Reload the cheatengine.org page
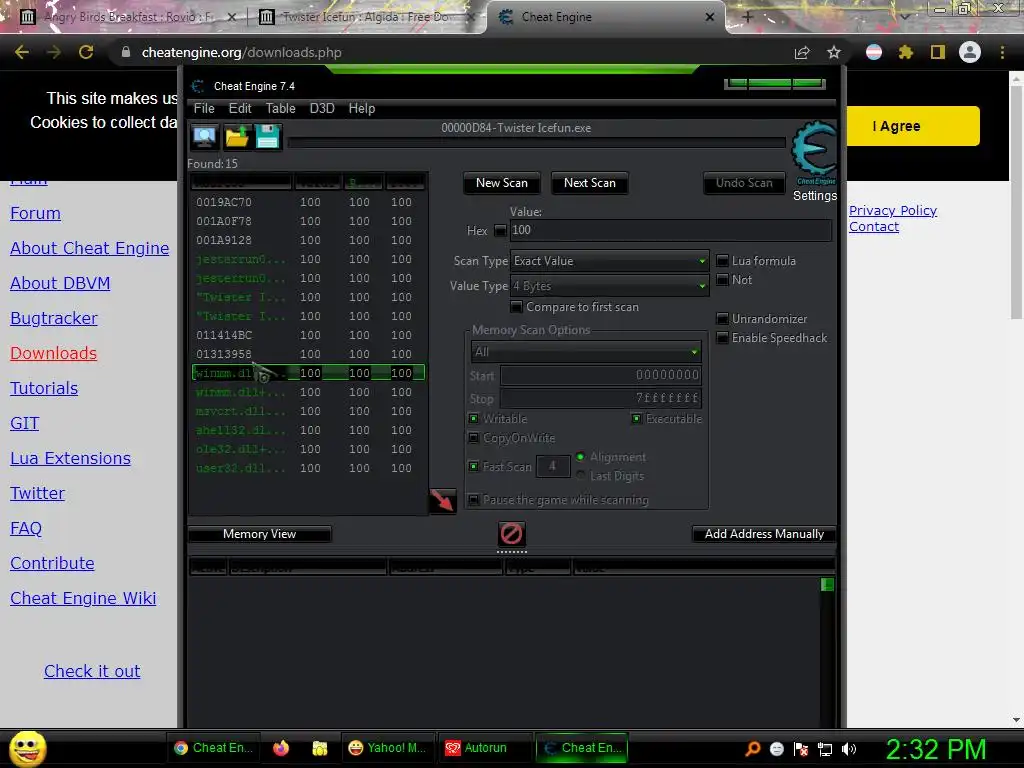Screen dimensions: 1024x768 (86, 52)
